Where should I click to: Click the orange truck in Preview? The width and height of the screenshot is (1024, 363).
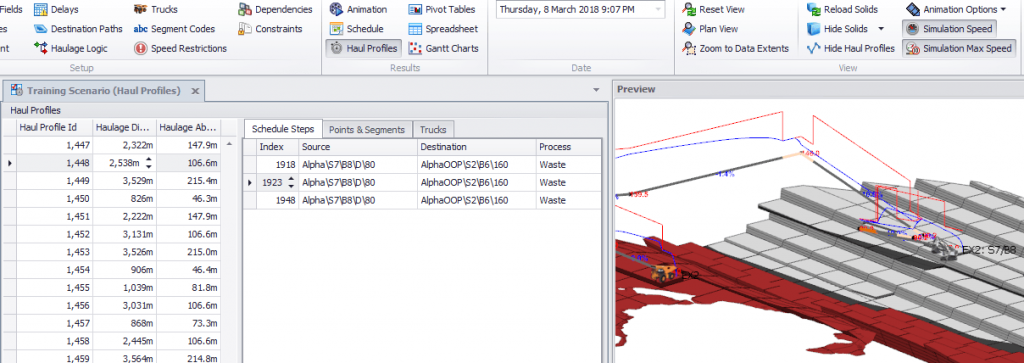click(x=665, y=273)
